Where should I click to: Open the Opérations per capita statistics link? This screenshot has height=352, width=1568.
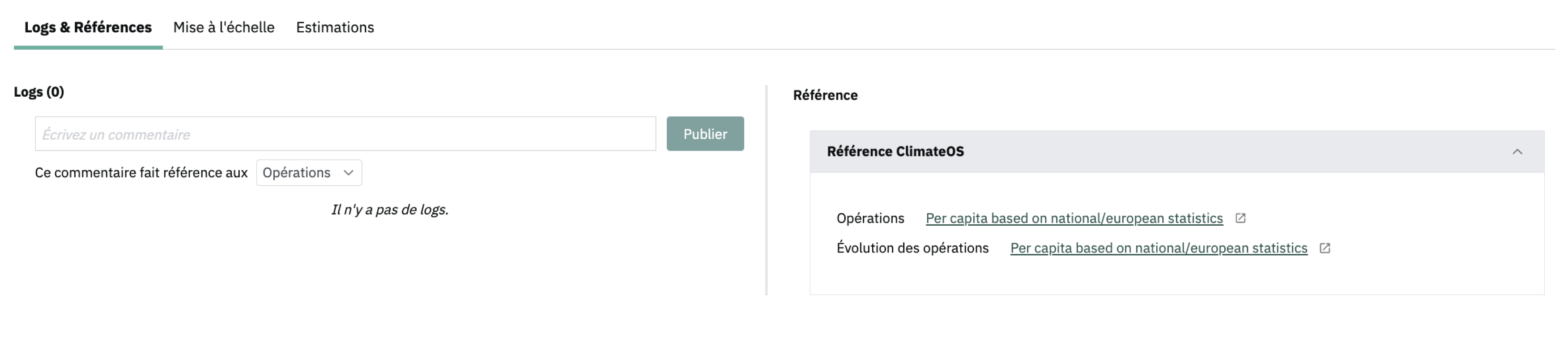pos(1074,219)
